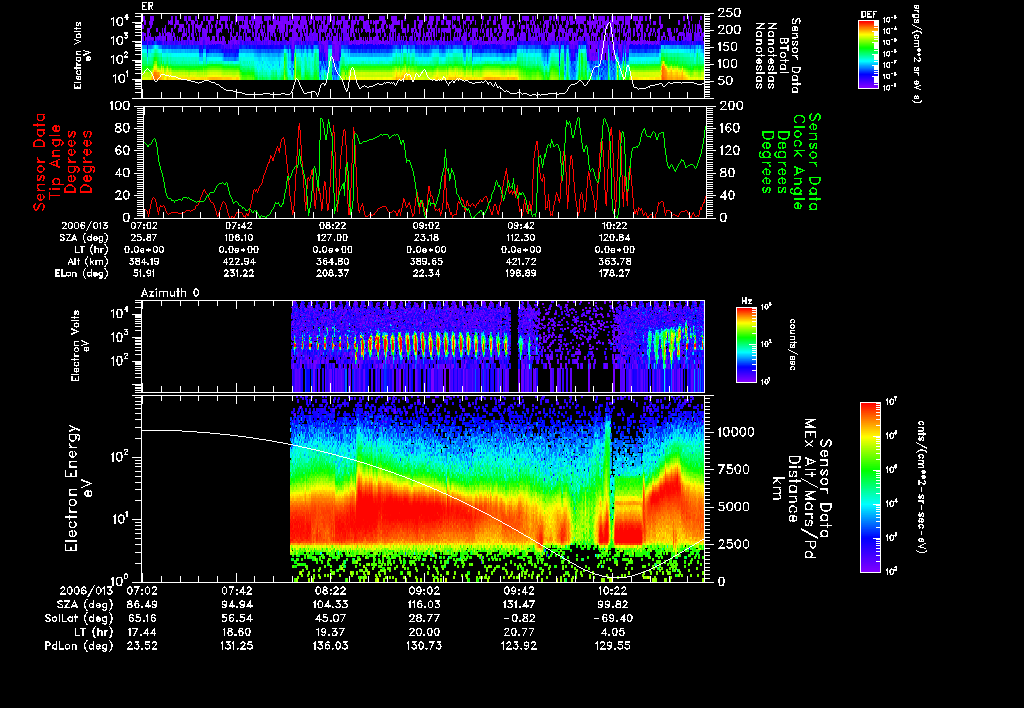The height and width of the screenshot is (708, 1024).
Task: Click the cnts/(cm**2-sr-sec-eV) color scale bar
Action: (x=870, y=487)
